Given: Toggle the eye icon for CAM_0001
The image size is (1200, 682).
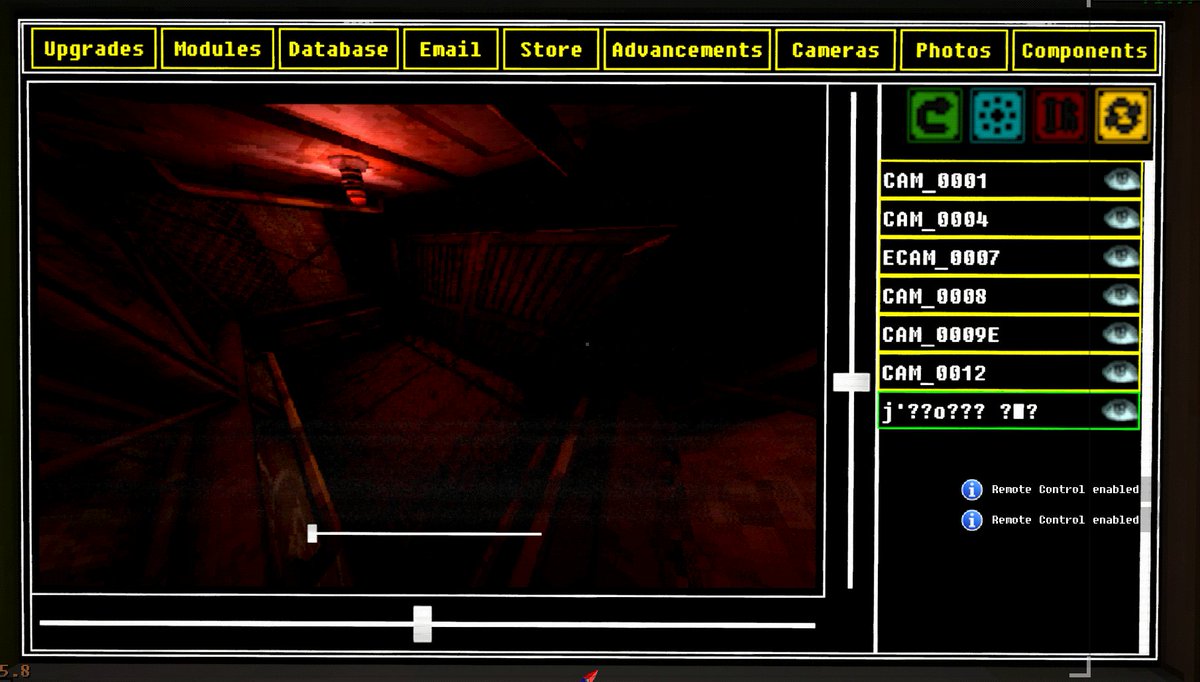Looking at the screenshot, I should point(1121,180).
